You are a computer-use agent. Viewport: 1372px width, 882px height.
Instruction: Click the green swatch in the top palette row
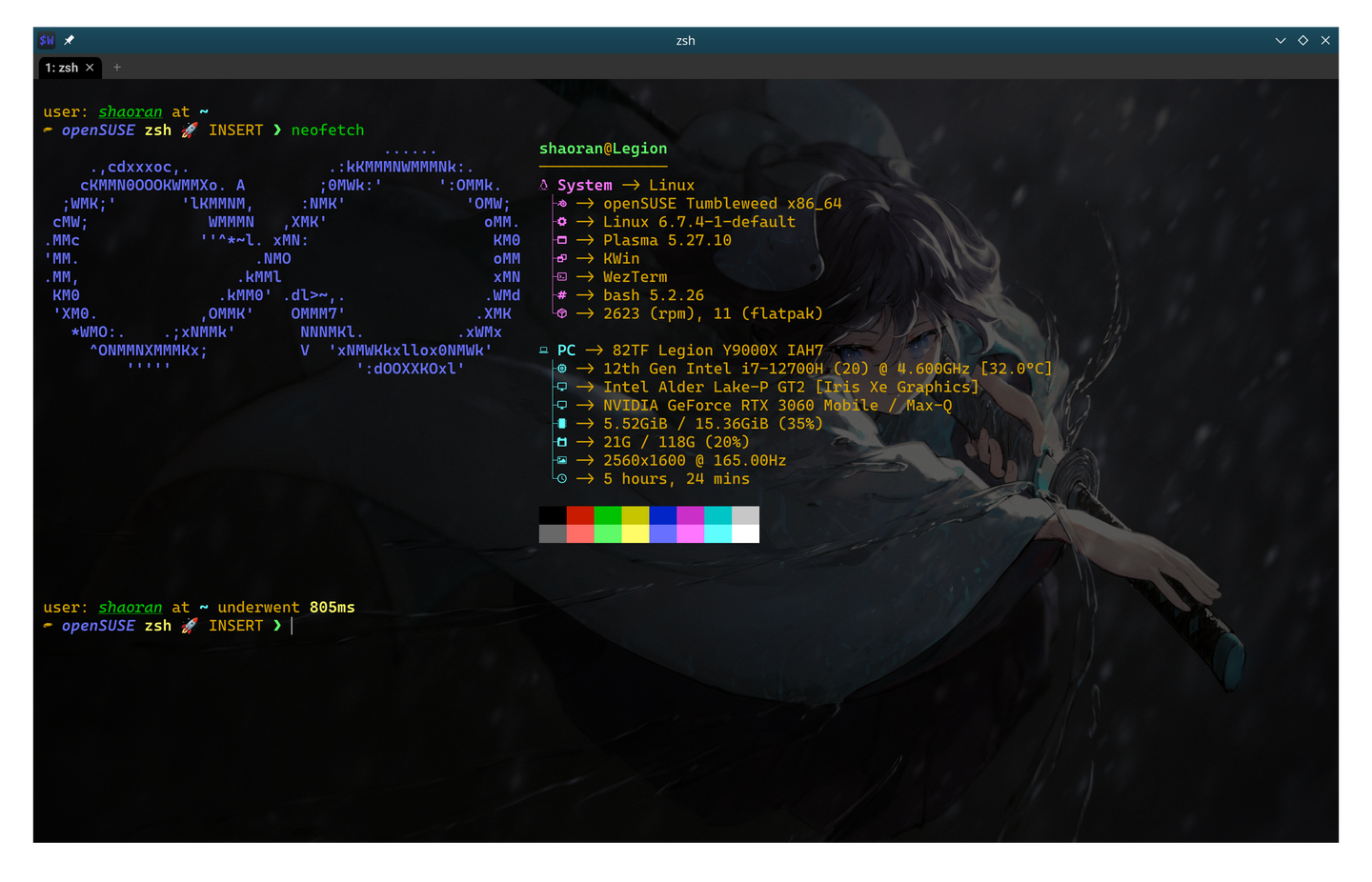tap(608, 515)
